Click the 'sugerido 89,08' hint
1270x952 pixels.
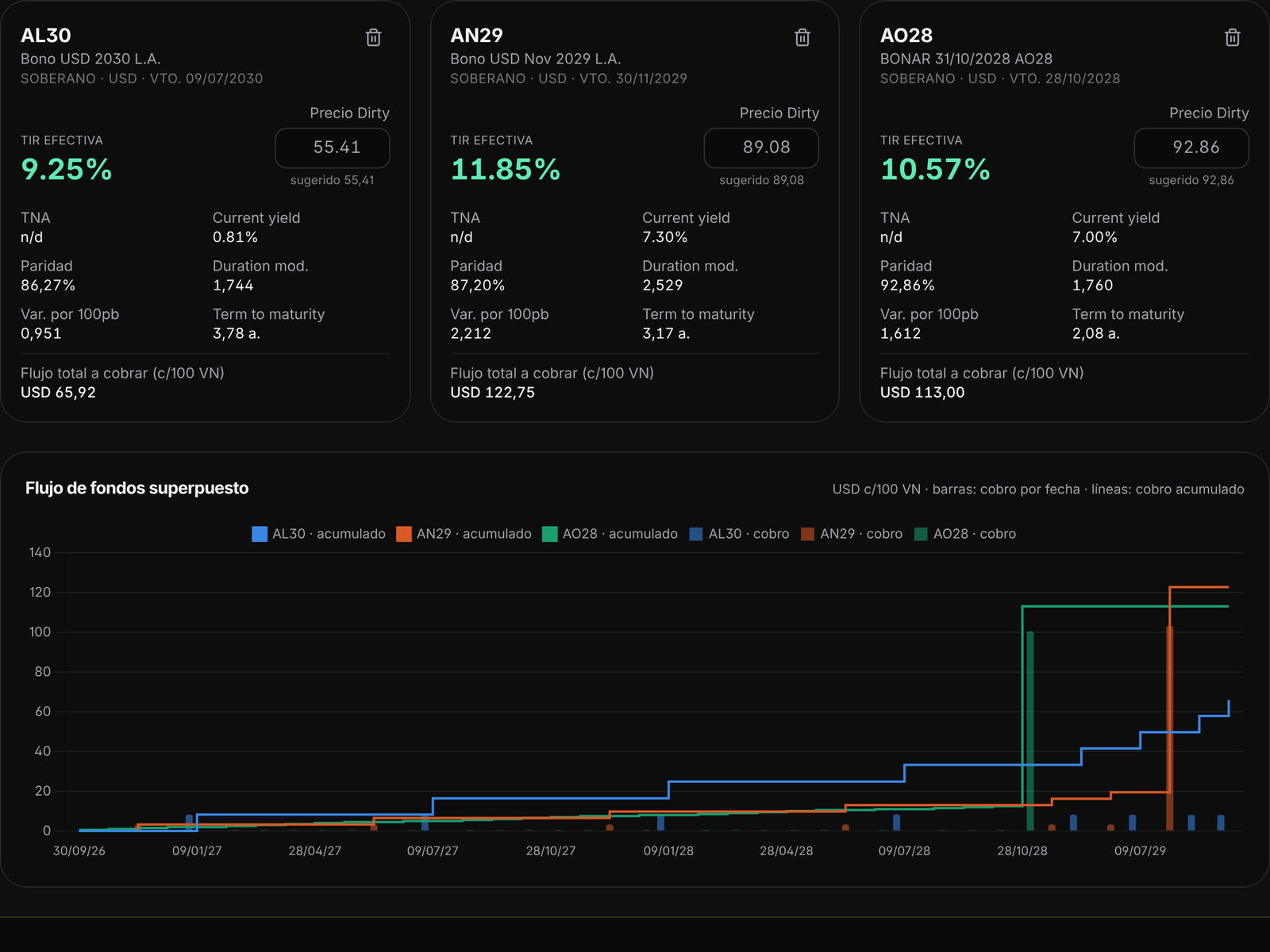761,180
